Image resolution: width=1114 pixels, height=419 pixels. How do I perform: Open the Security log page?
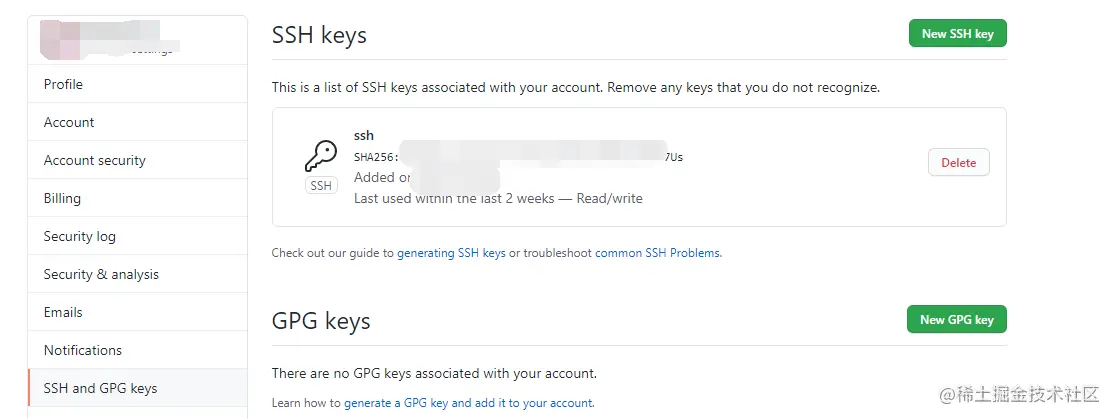[79, 236]
